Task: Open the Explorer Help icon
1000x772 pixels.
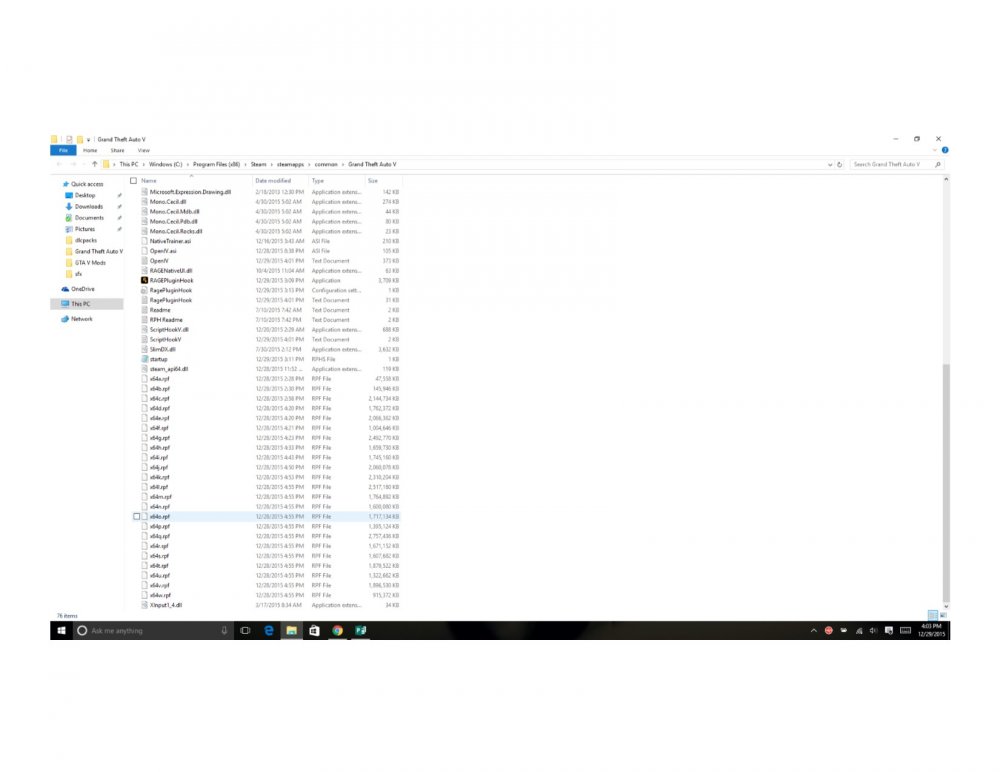Action: click(x=945, y=151)
